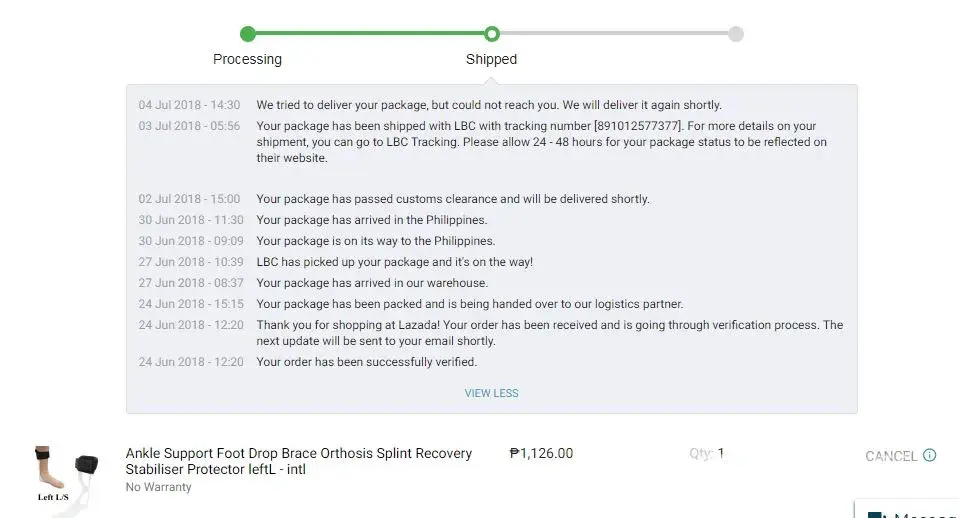Click the gray final delivery step circle
Viewport: 959px width, 518px height.
[736, 34]
